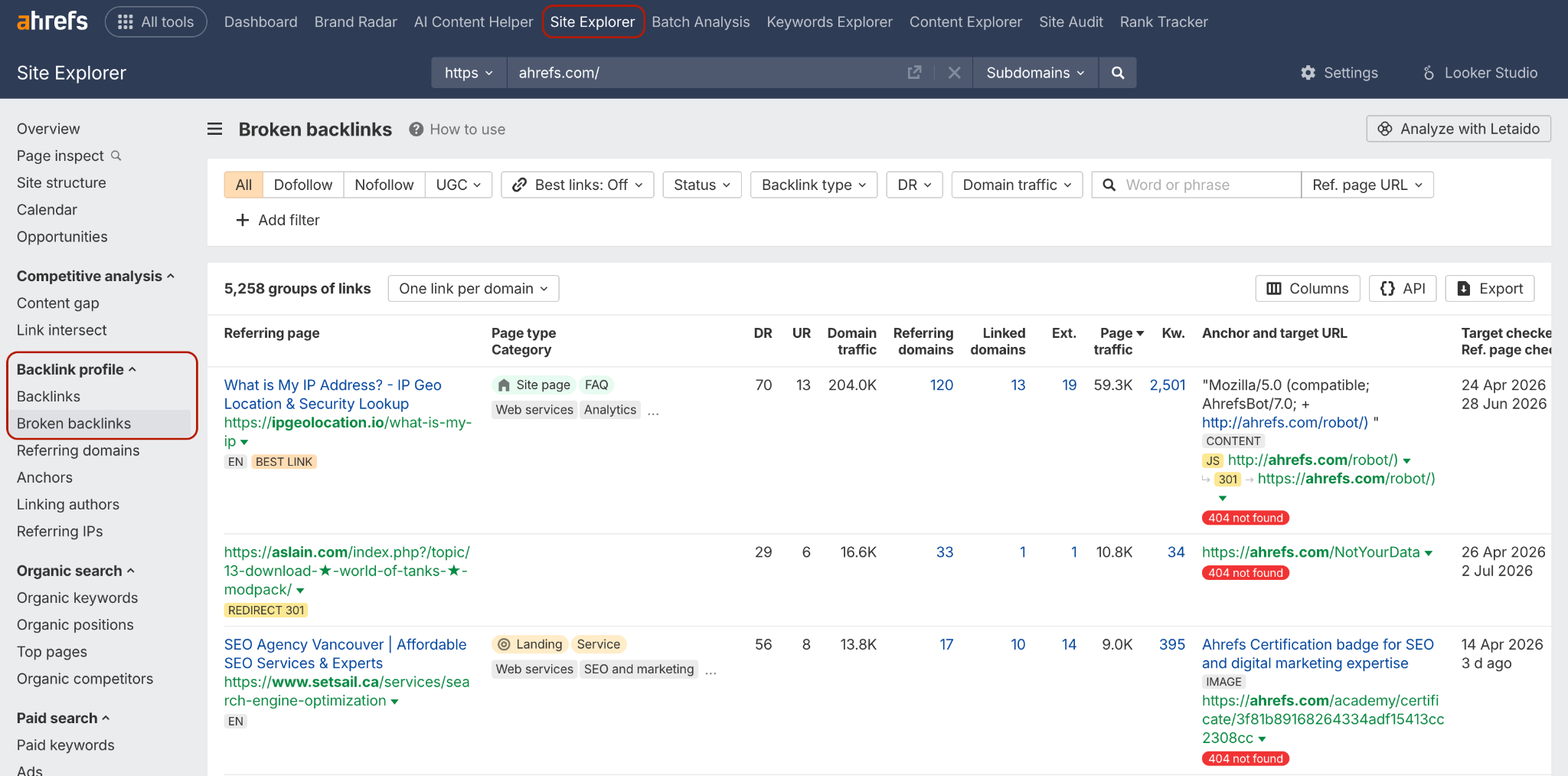Expand the NotYourData target URL arrow

pyautogui.click(x=1429, y=553)
